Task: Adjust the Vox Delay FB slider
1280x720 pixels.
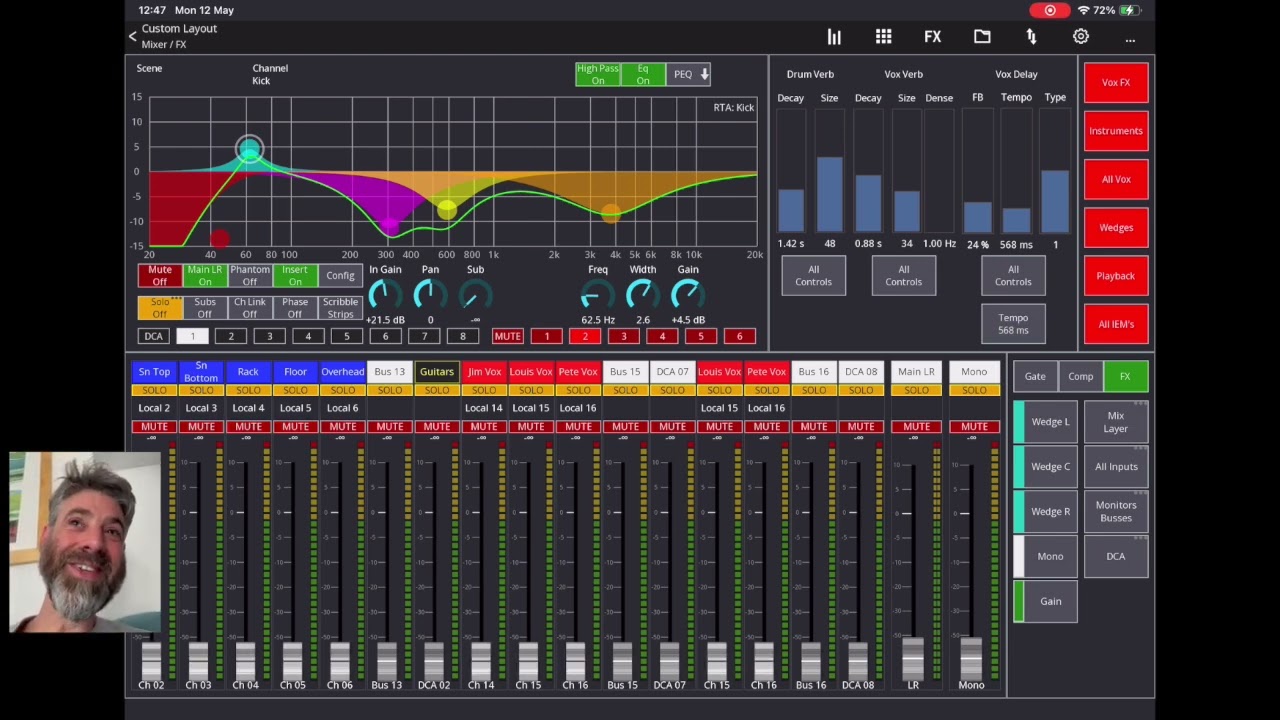Action: click(x=978, y=171)
